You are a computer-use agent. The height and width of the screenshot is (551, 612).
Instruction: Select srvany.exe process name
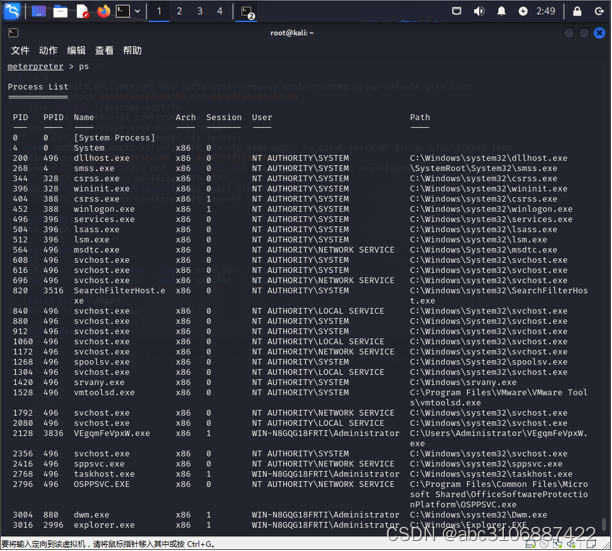click(x=99, y=382)
